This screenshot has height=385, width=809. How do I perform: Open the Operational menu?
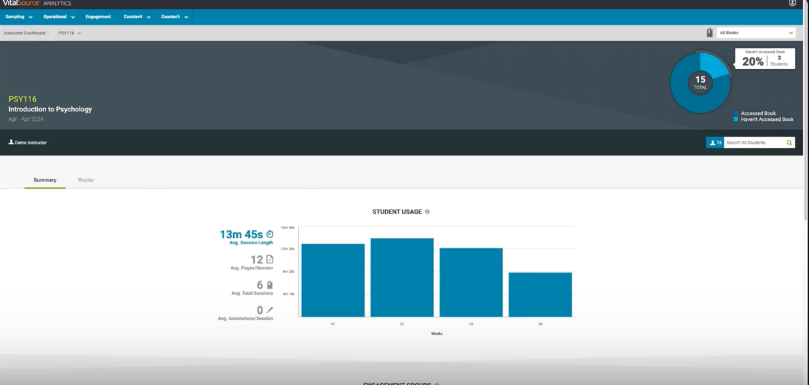pos(59,17)
